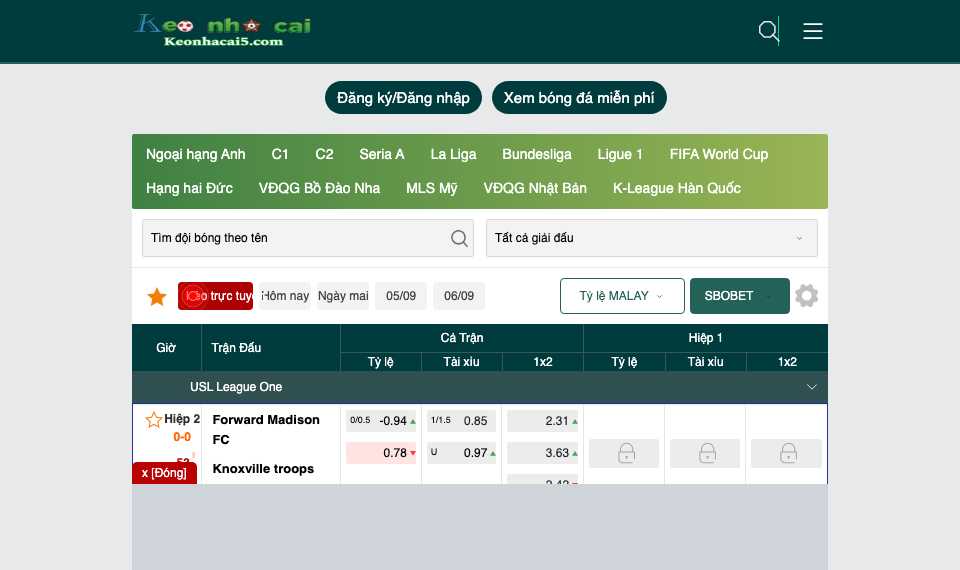The image size is (960, 570).
Task: Open the Tất cả giải đấu dropdown
Action: pyautogui.click(x=651, y=238)
